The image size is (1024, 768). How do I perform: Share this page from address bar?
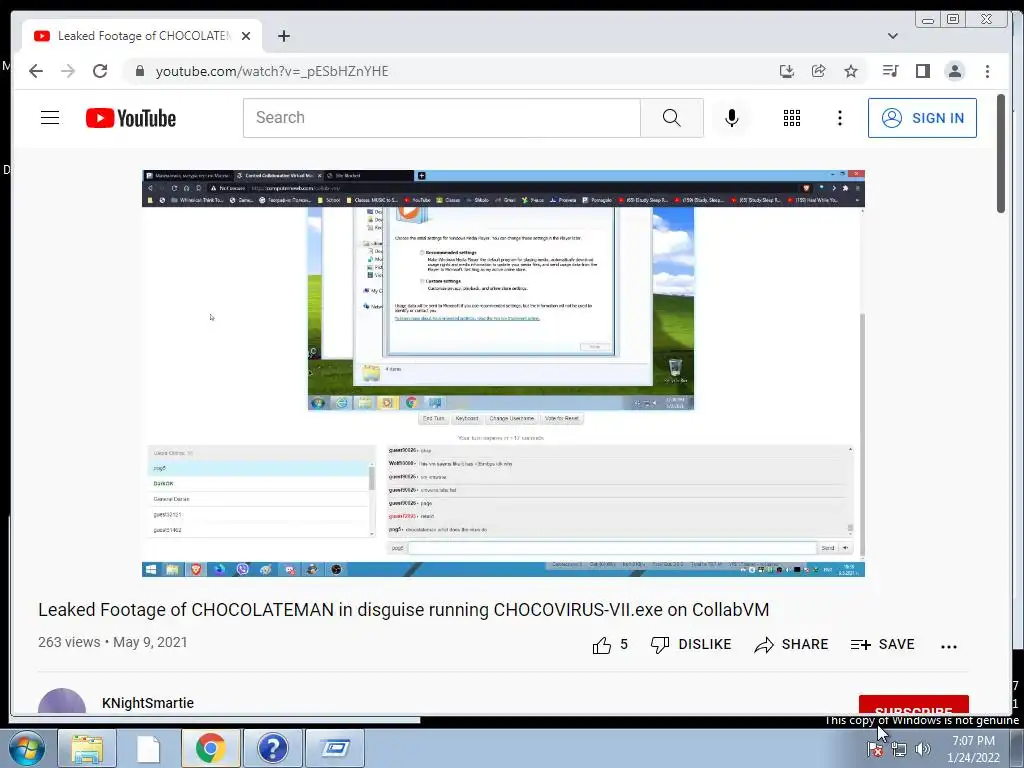pyautogui.click(x=818, y=71)
